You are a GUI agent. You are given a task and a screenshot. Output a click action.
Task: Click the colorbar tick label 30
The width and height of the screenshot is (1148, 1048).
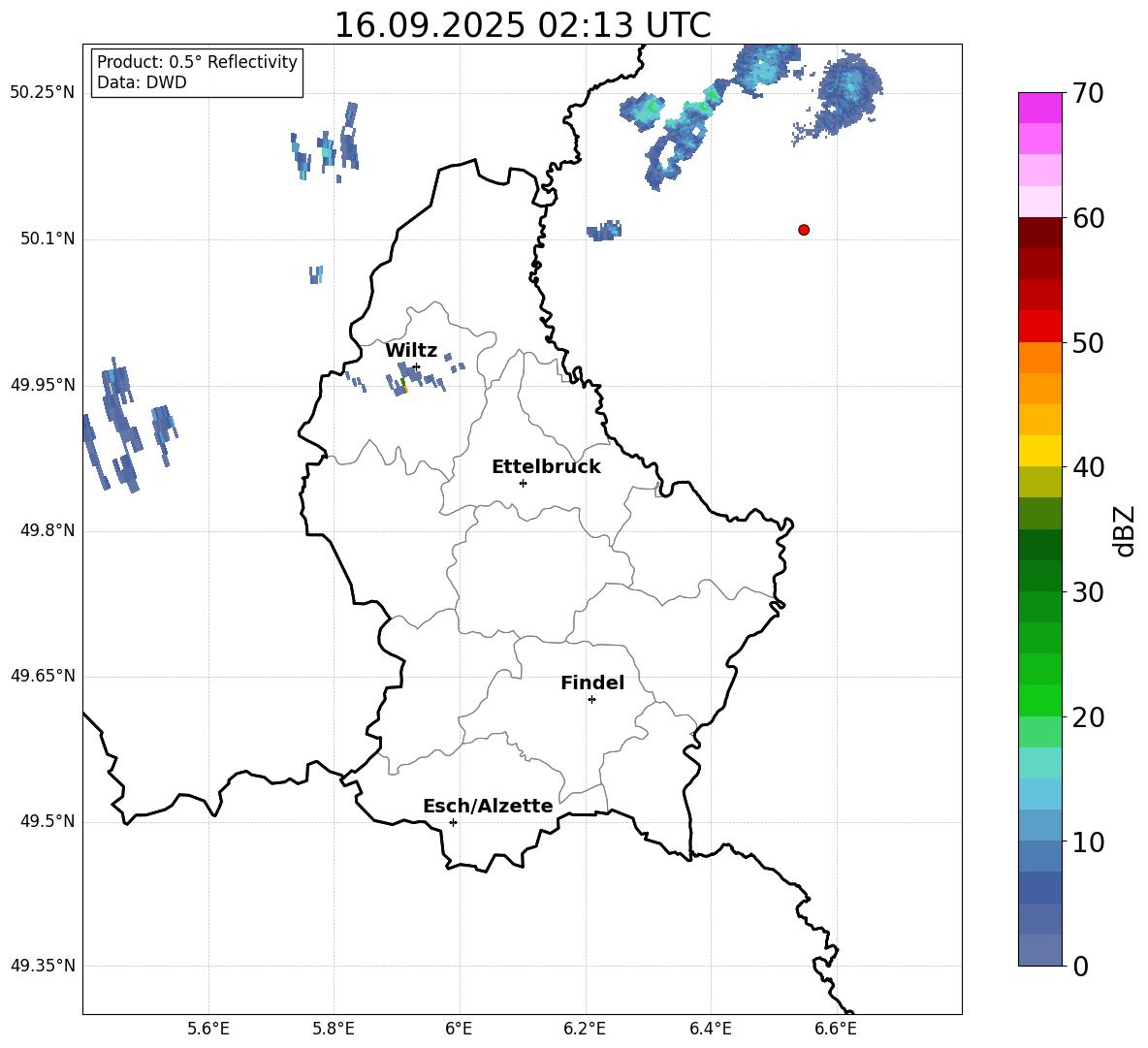pos(1088,591)
